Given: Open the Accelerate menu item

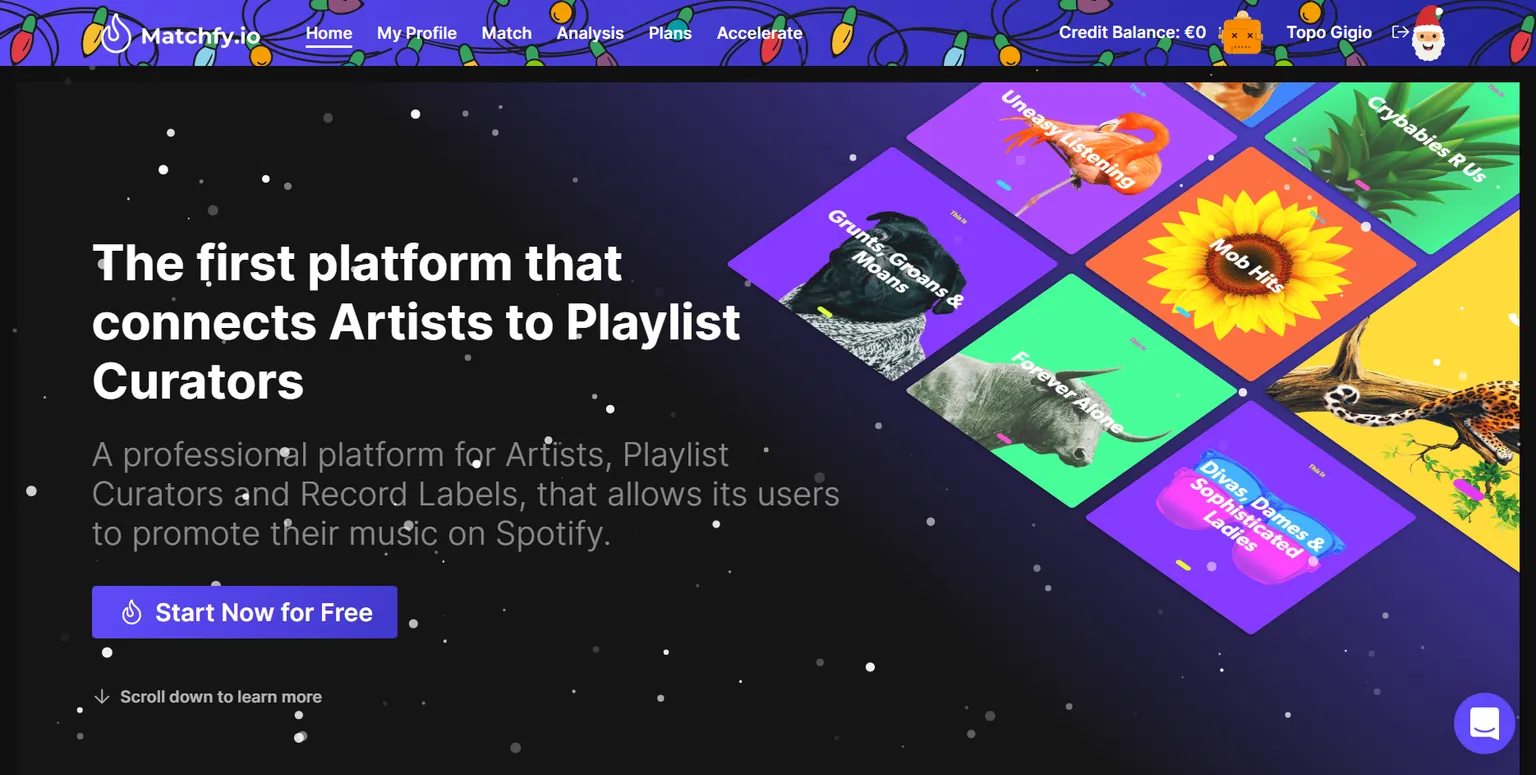Looking at the screenshot, I should click(760, 33).
